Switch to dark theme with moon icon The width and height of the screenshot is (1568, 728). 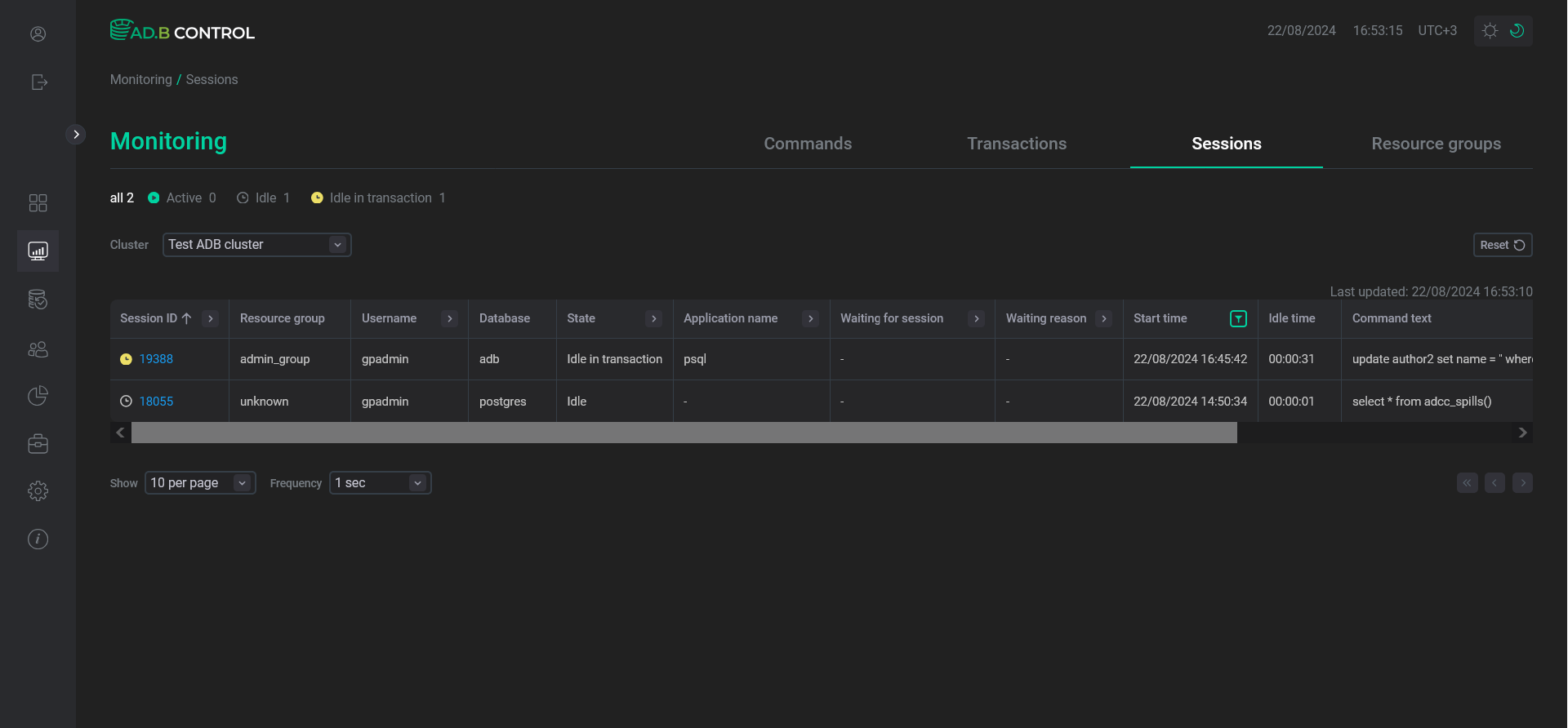[x=1517, y=31]
